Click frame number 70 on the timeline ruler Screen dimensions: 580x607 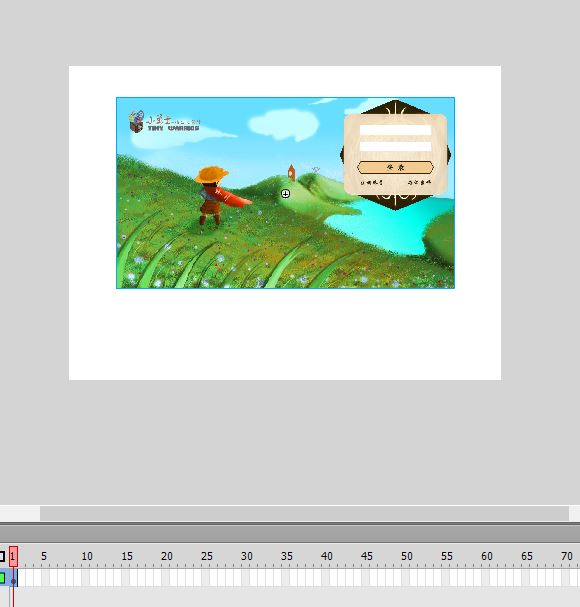[x=567, y=556]
